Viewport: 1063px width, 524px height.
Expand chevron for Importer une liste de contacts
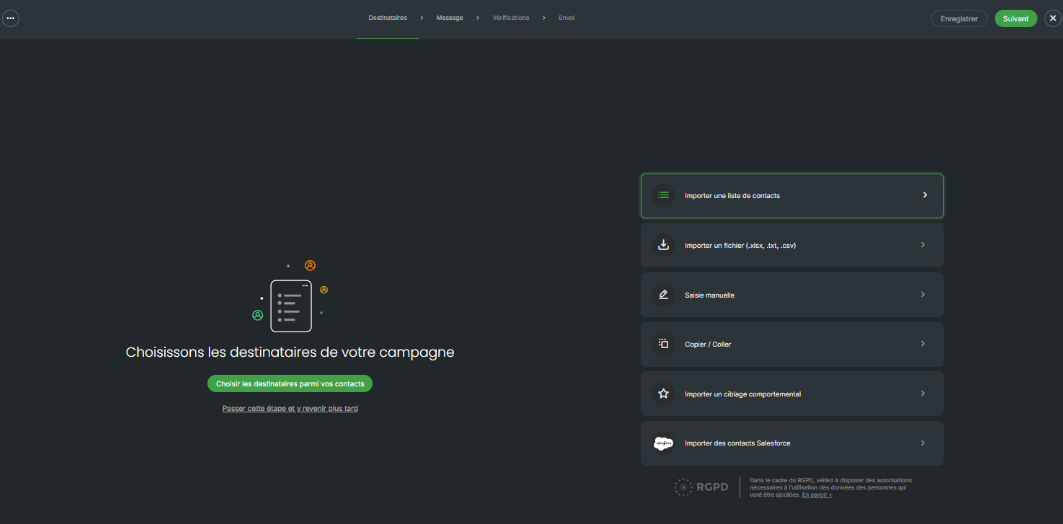tap(925, 195)
